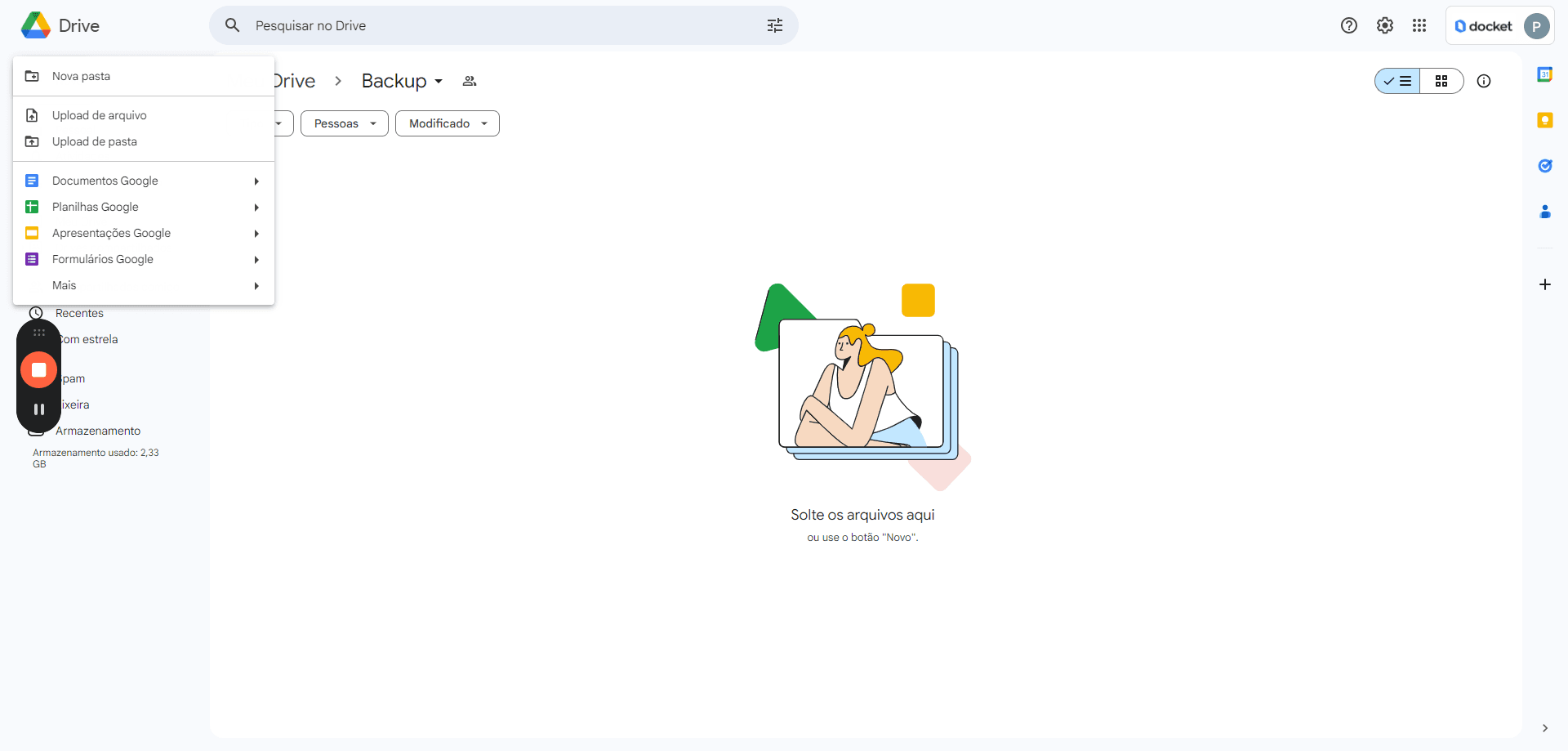Expand Planilhas Google submenu arrow
1568x751 pixels.
(256, 207)
